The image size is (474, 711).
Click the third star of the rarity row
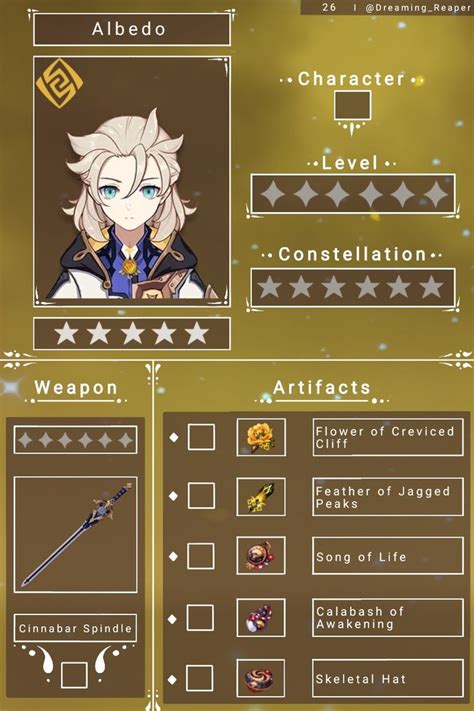tap(132, 333)
